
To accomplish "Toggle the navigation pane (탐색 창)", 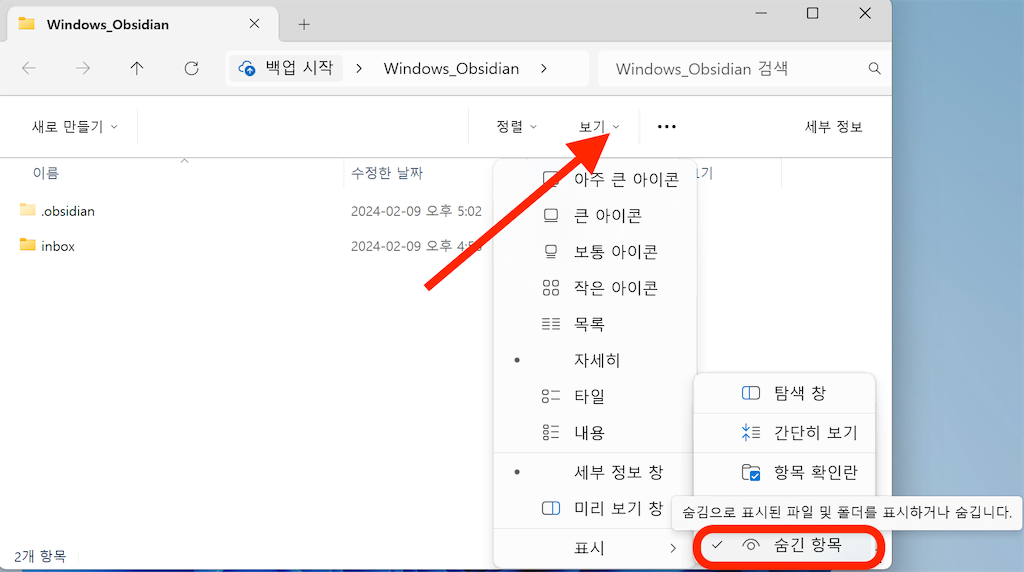I will [x=799, y=393].
